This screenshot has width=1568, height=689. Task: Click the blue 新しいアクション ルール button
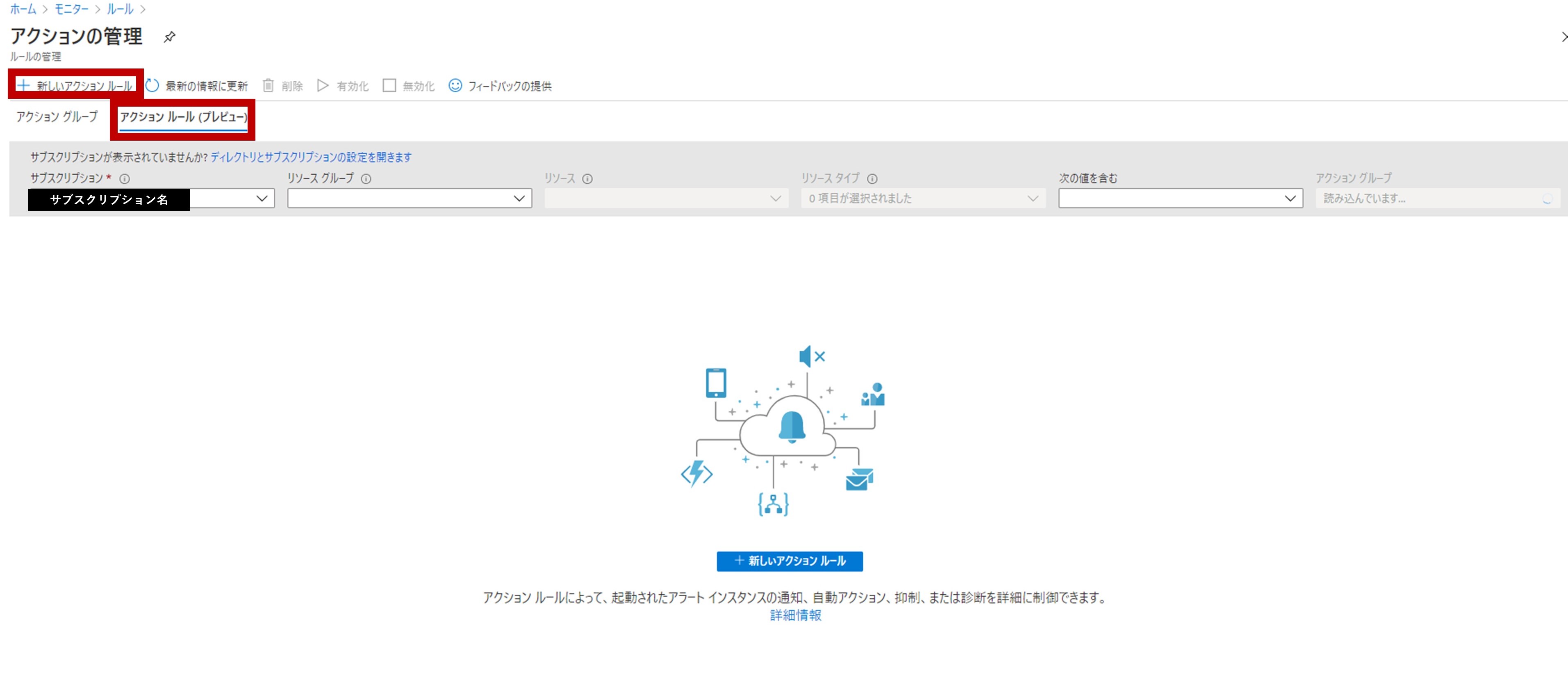[x=790, y=561]
